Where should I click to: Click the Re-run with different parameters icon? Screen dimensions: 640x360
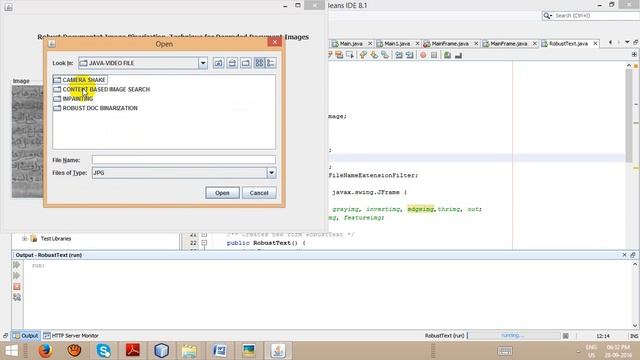click(x=17, y=276)
